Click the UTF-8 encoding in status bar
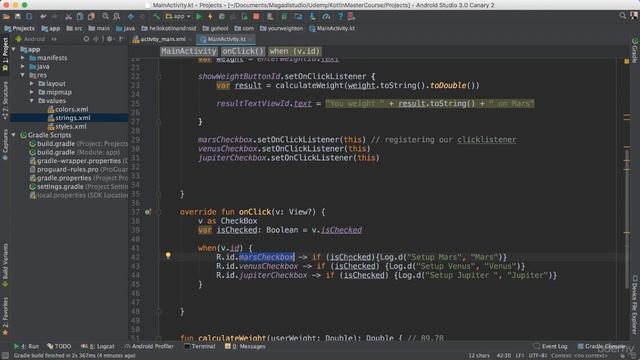Image resolution: width=640 pixels, height=360 pixels. click(539, 356)
